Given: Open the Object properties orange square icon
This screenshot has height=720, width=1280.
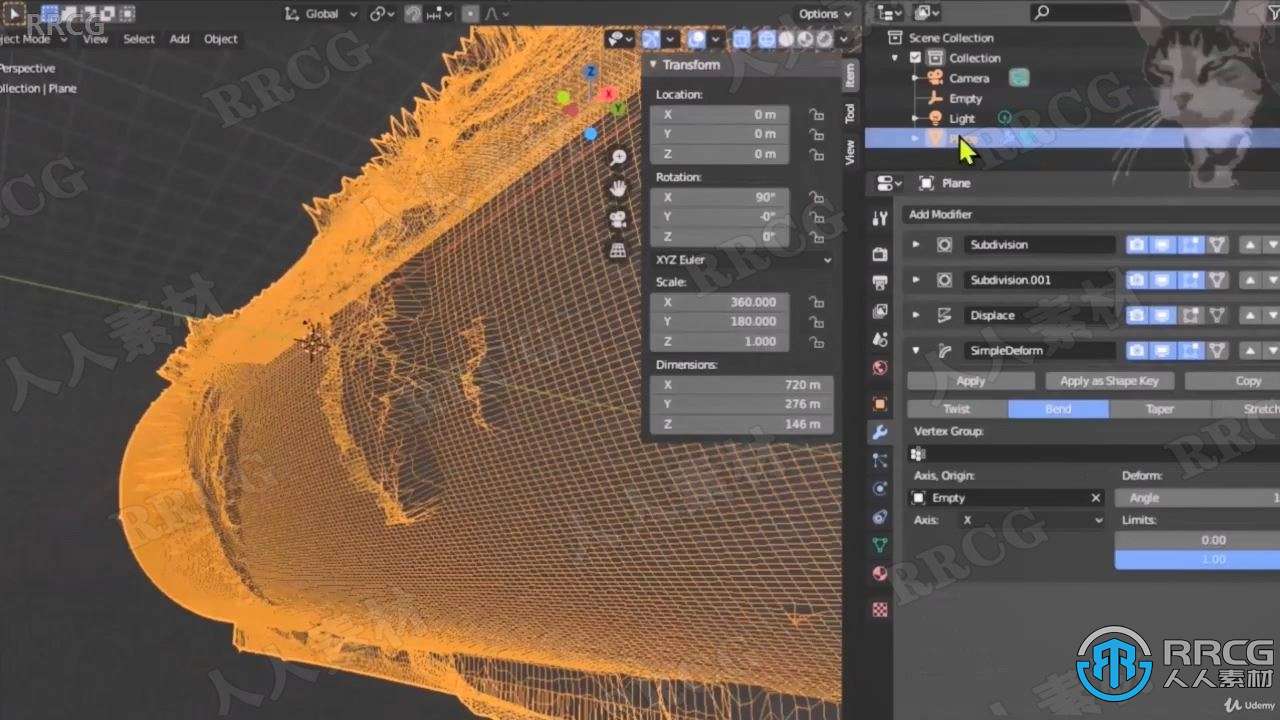Looking at the screenshot, I should coord(880,404).
